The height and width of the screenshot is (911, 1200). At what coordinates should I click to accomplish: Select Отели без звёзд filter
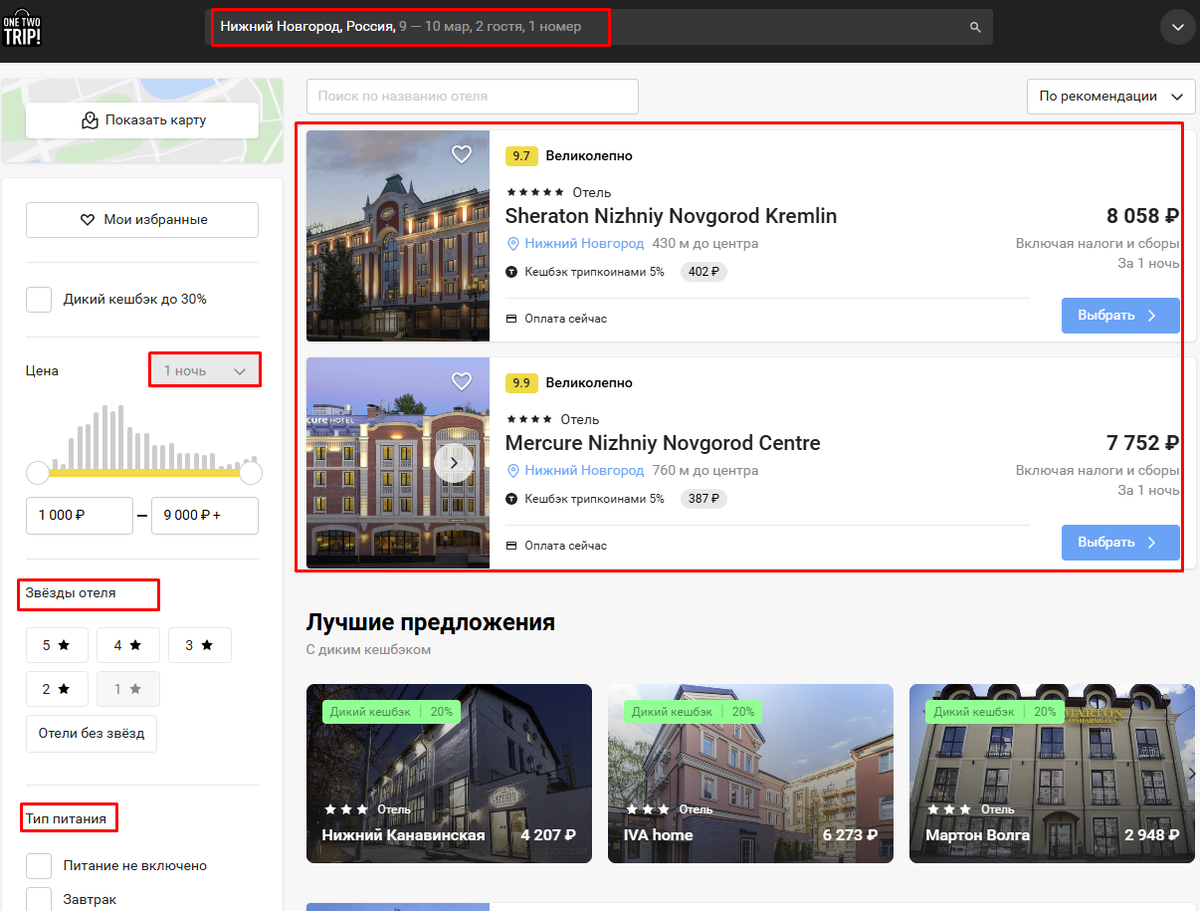91,733
